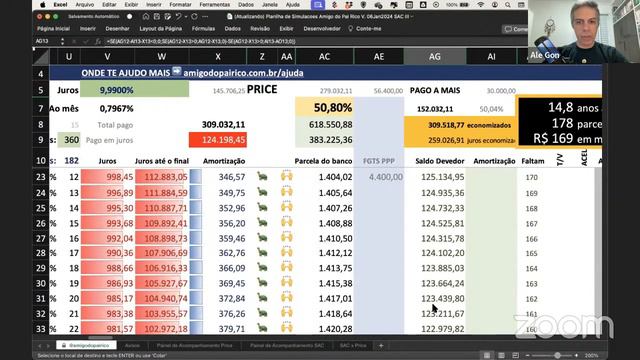Open the Painel de Acompanhamento SAC sheet tab
The width and height of the screenshot is (640, 360).
287,345
